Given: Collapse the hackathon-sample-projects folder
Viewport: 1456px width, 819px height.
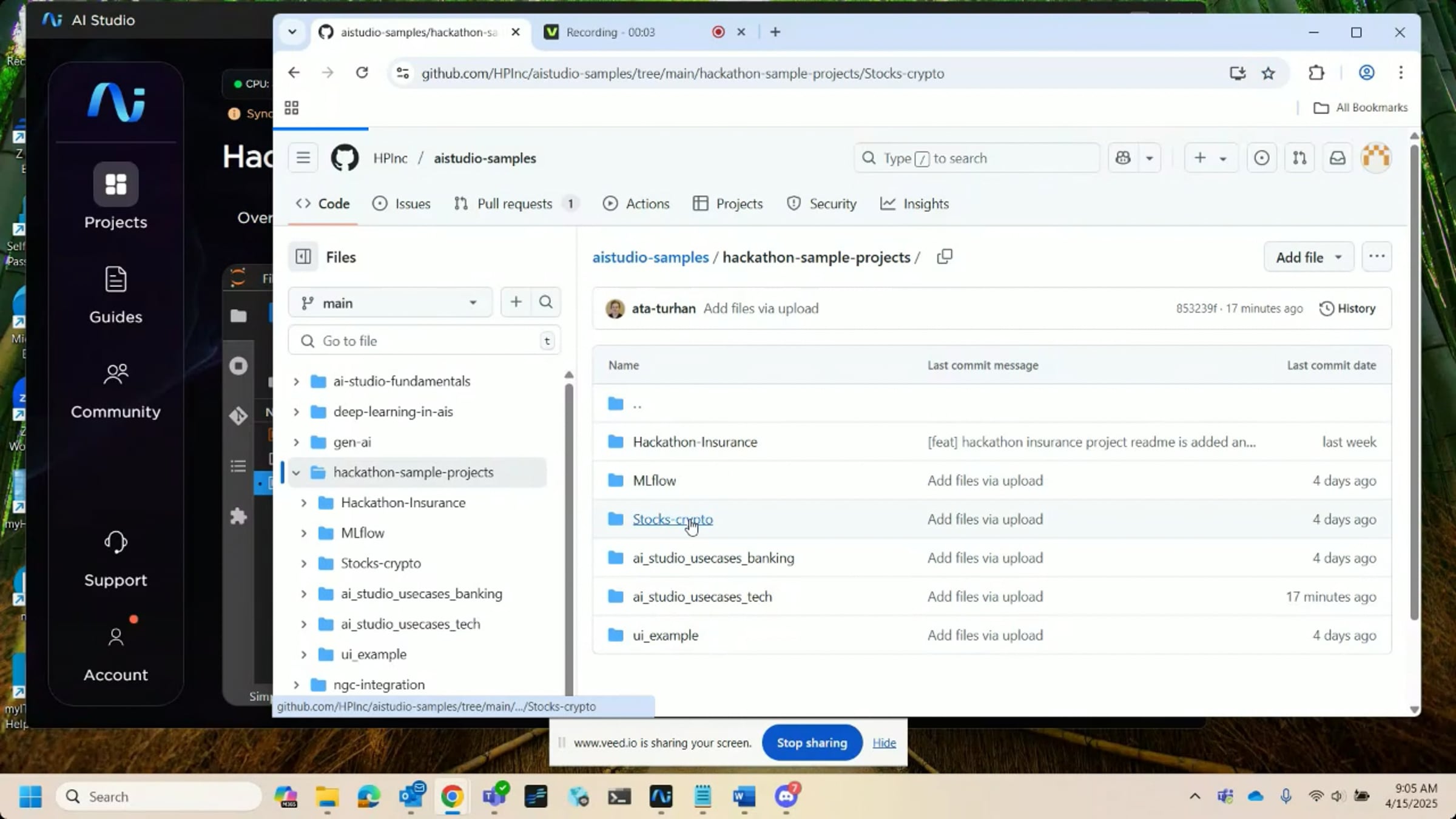Looking at the screenshot, I should pos(296,473).
